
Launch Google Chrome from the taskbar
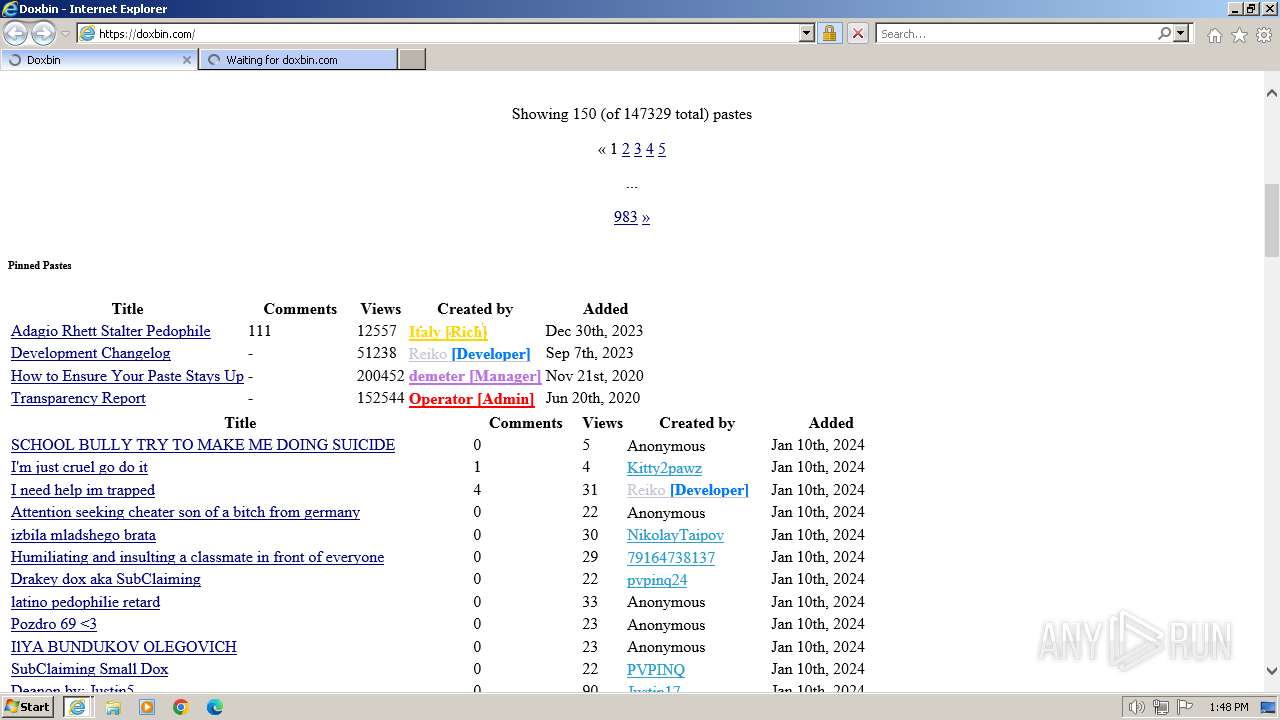coord(181,707)
